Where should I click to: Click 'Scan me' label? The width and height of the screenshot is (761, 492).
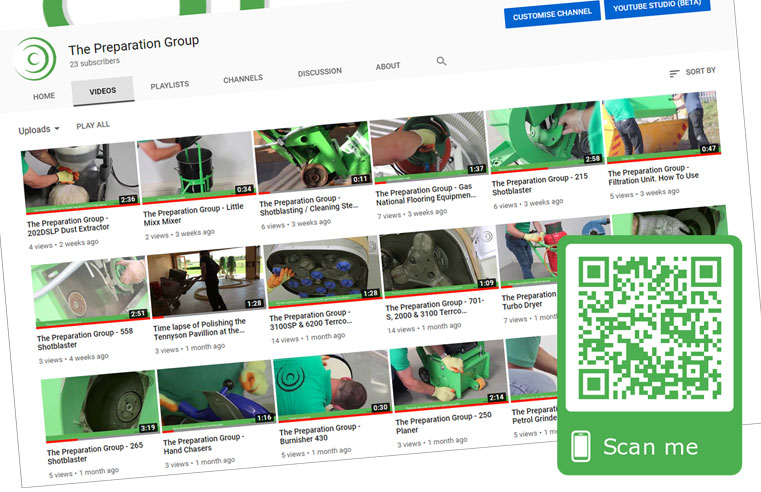click(x=650, y=446)
